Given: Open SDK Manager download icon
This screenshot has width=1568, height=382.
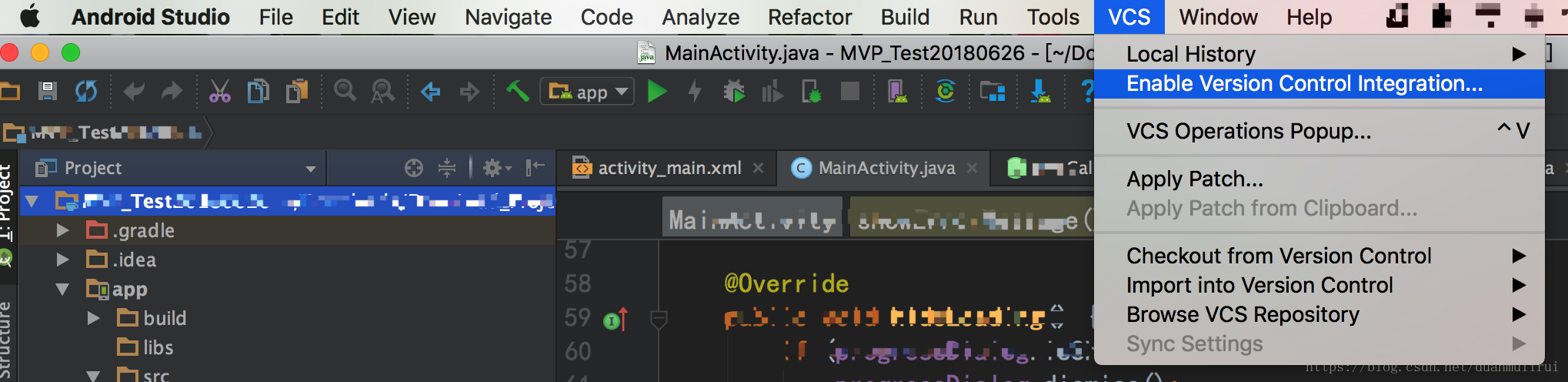Looking at the screenshot, I should 1040,92.
